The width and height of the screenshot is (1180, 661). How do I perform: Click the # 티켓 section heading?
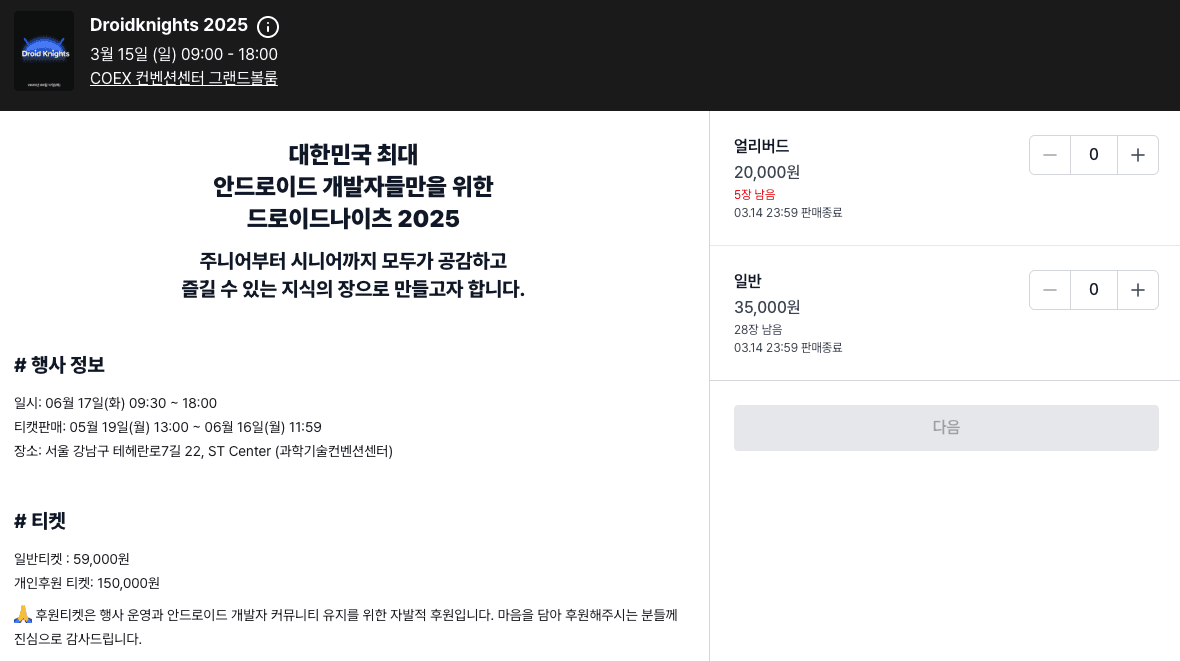pyautogui.click(x=38, y=521)
